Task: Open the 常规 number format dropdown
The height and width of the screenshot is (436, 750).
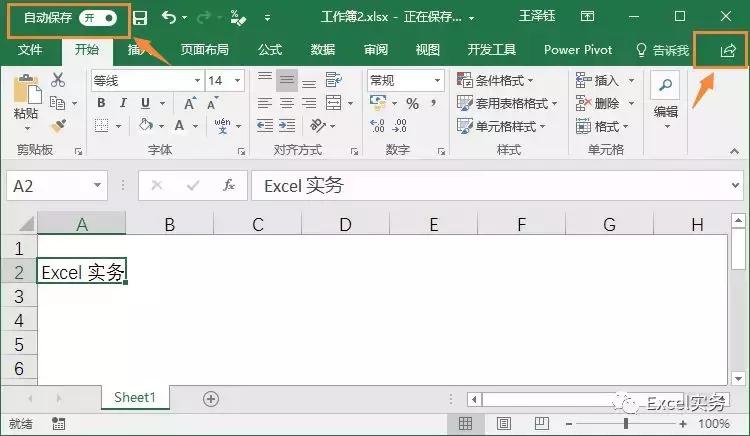Action: 437,80
